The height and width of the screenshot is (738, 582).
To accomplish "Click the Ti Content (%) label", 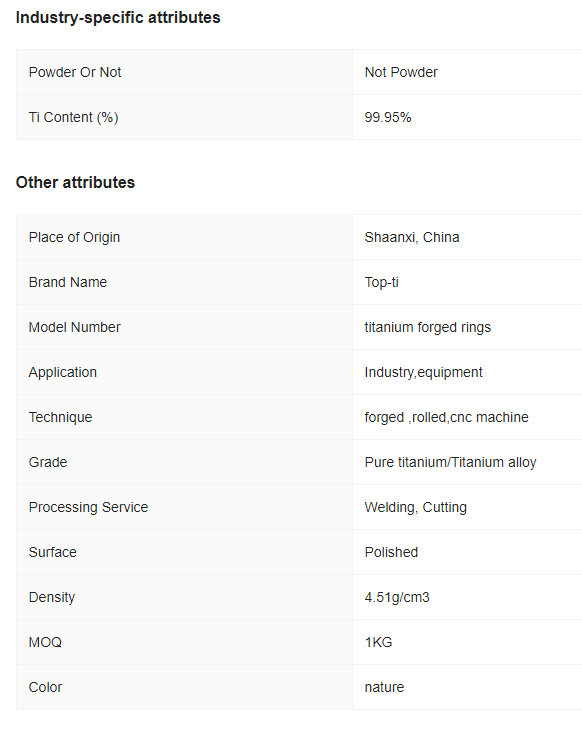I will coord(73,117).
